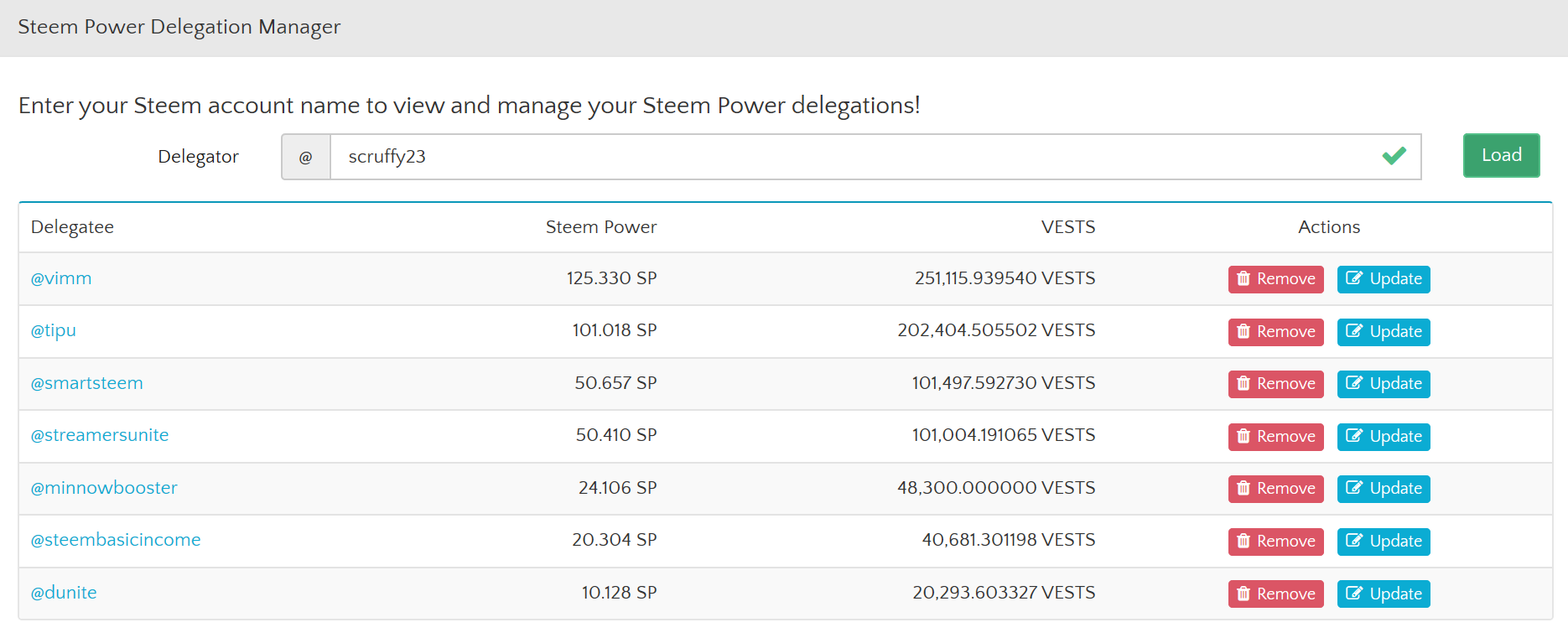1568x643 pixels.
Task: Open the @minnowbooster account link
Action: pos(104,488)
